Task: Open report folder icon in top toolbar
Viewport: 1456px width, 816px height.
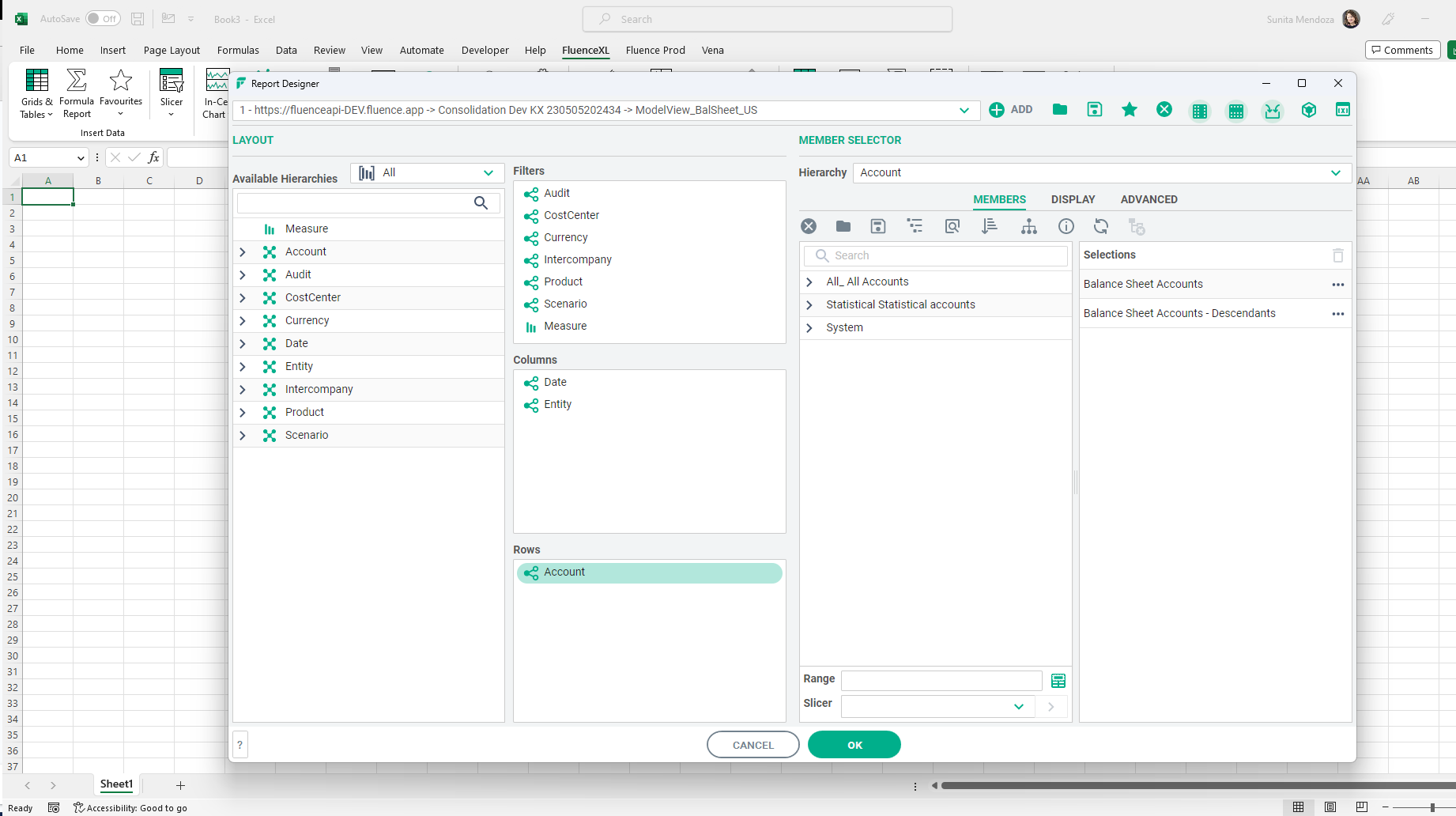Action: (x=1060, y=109)
